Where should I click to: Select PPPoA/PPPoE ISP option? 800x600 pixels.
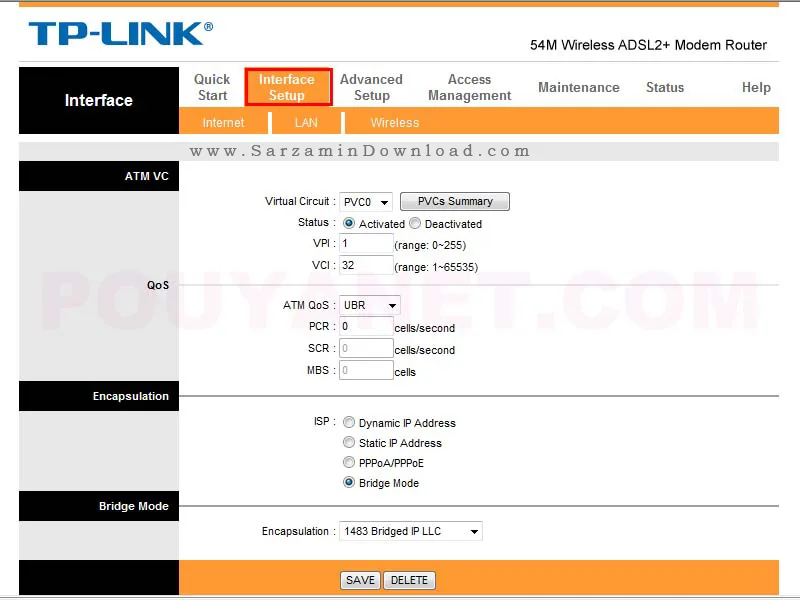(x=349, y=463)
